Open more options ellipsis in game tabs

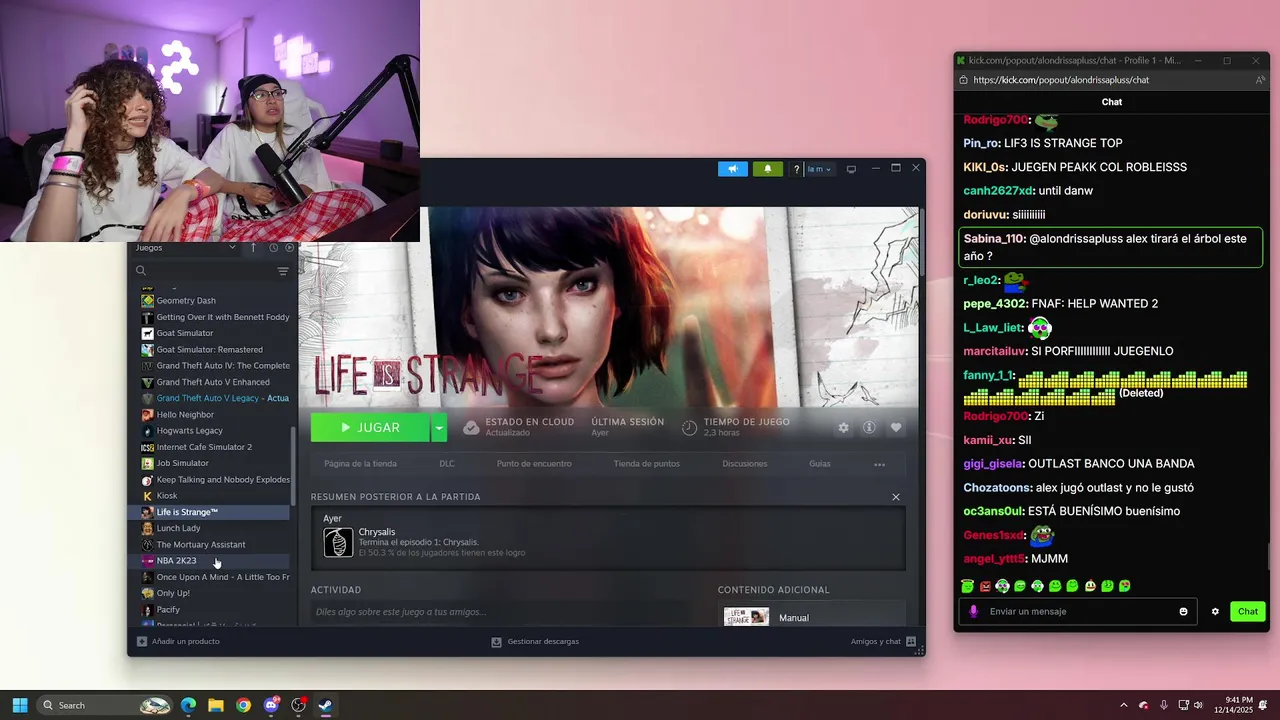(x=879, y=464)
